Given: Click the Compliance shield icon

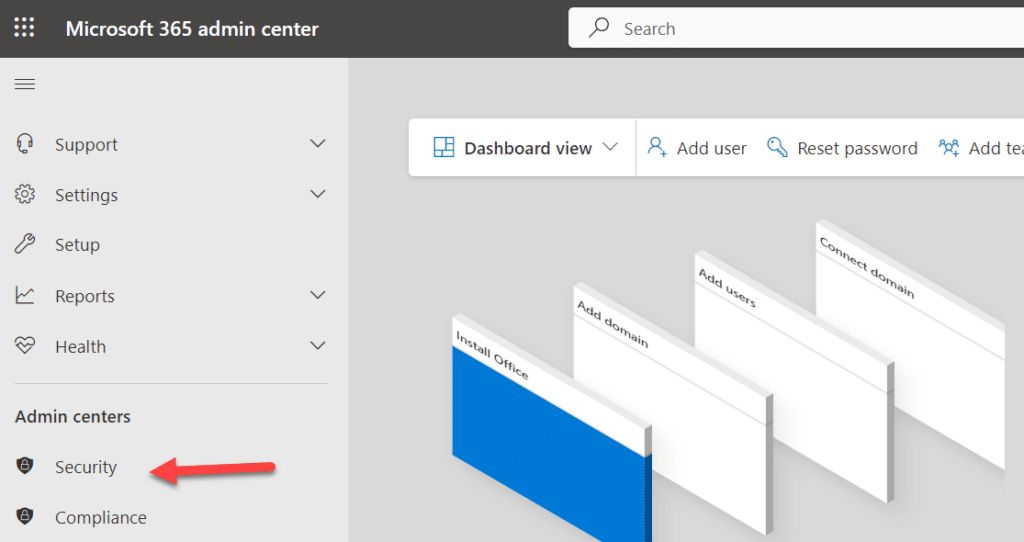Looking at the screenshot, I should (x=25, y=516).
